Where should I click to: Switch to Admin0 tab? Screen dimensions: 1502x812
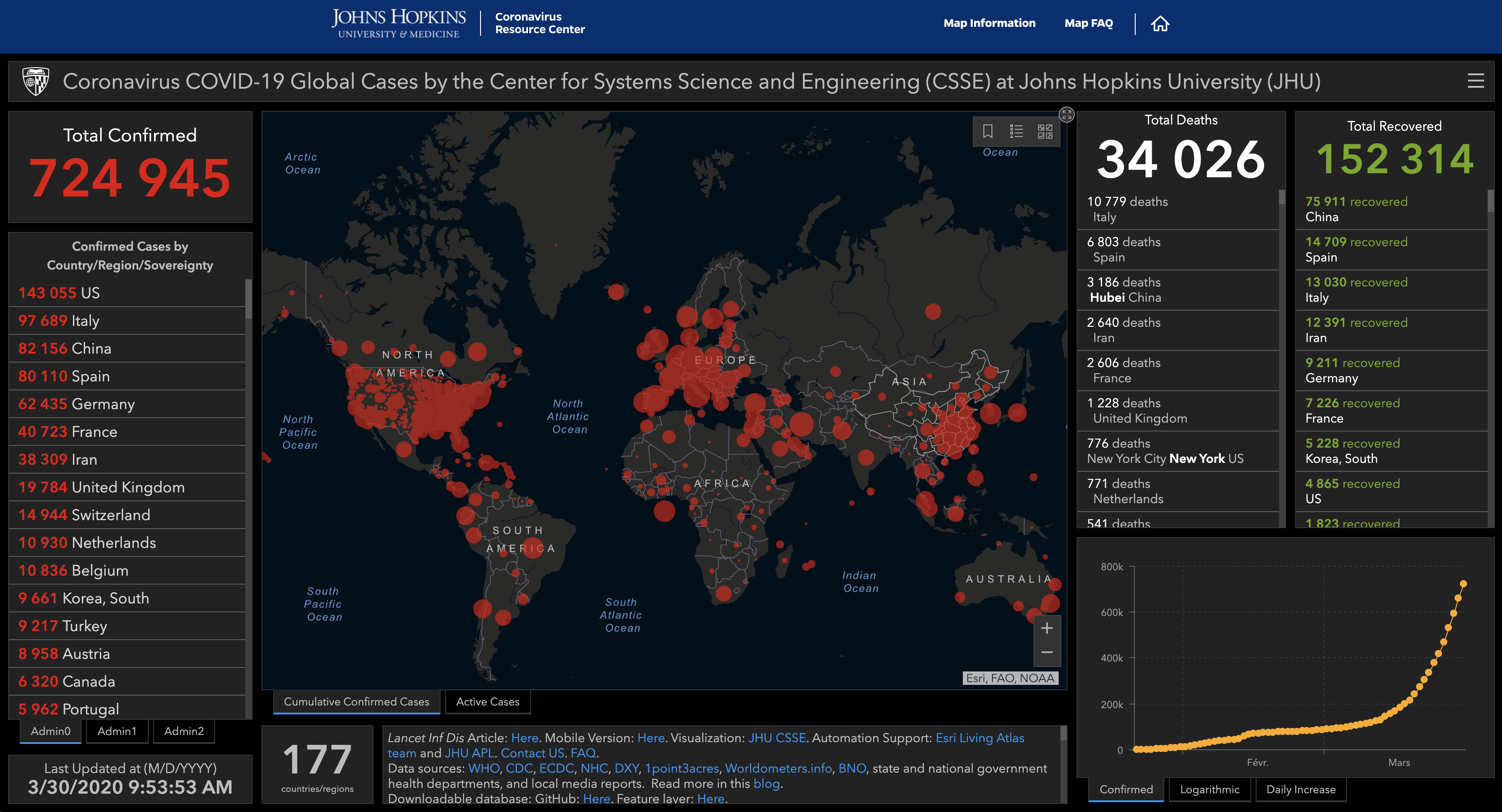click(x=51, y=731)
